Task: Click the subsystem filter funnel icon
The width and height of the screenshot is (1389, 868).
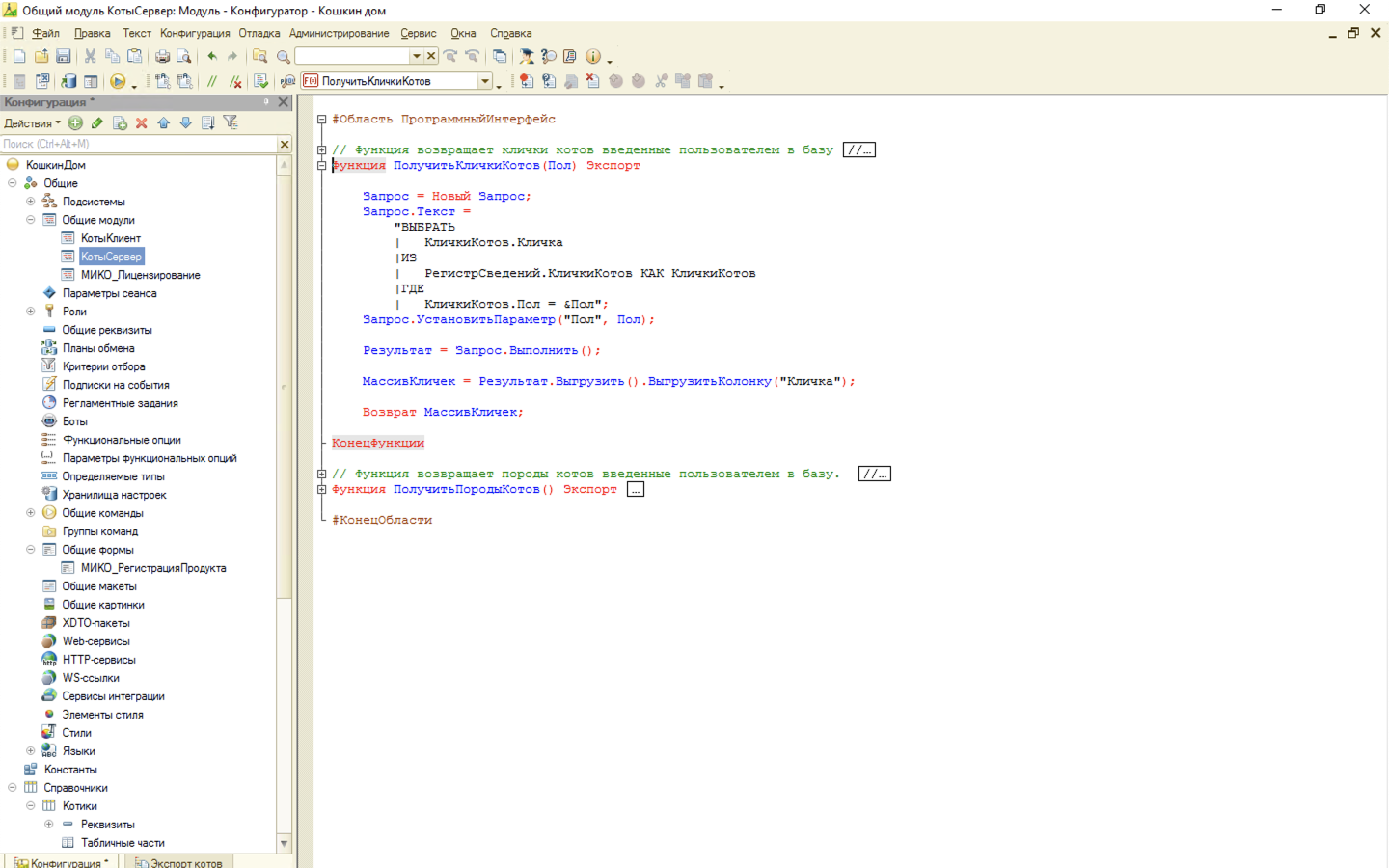Action: (230, 122)
